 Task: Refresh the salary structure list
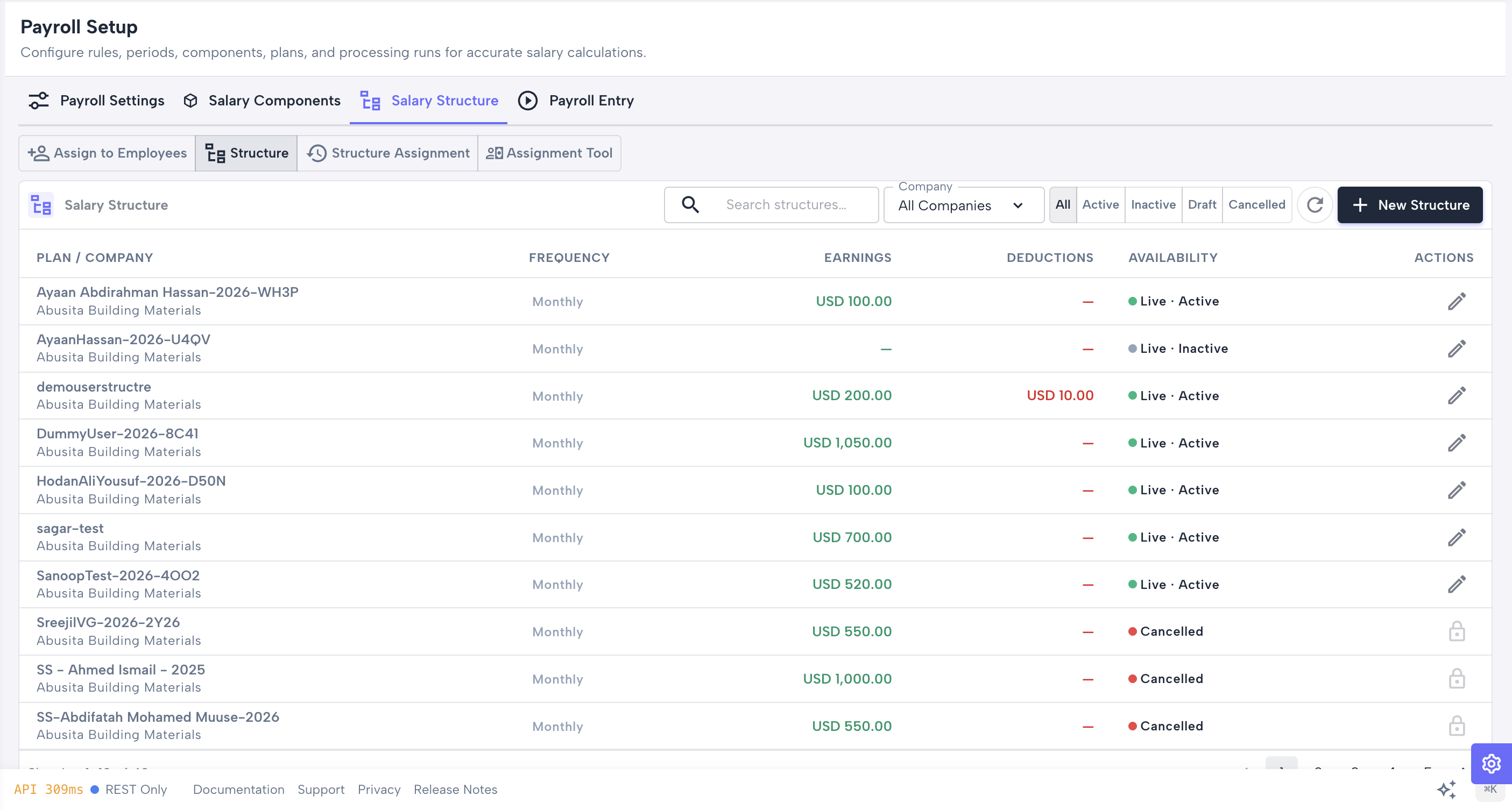coord(1315,205)
